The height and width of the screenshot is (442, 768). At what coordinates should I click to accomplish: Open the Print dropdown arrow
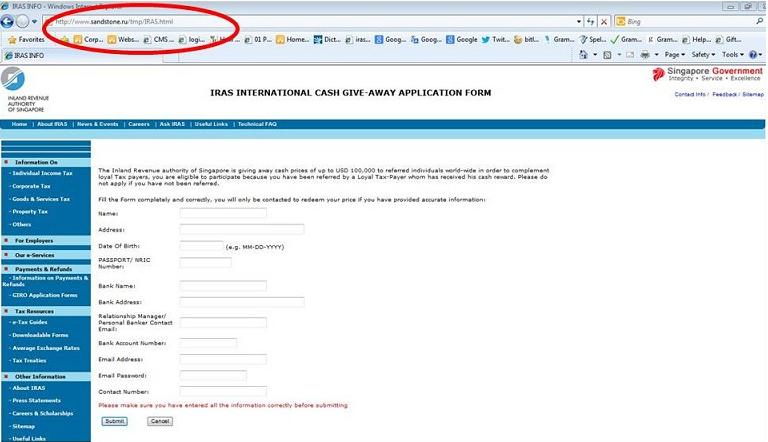(656, 55)
